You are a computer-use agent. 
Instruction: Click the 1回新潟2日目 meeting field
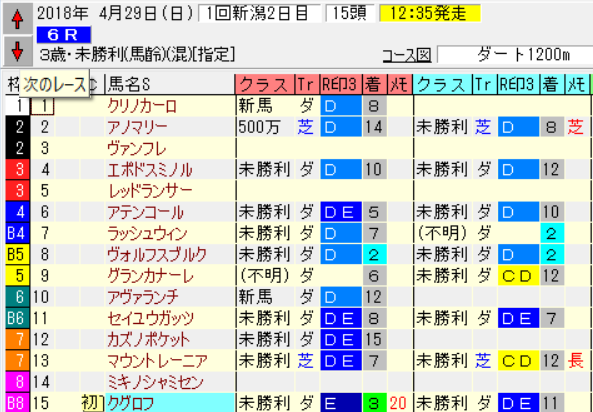[259, 14]
